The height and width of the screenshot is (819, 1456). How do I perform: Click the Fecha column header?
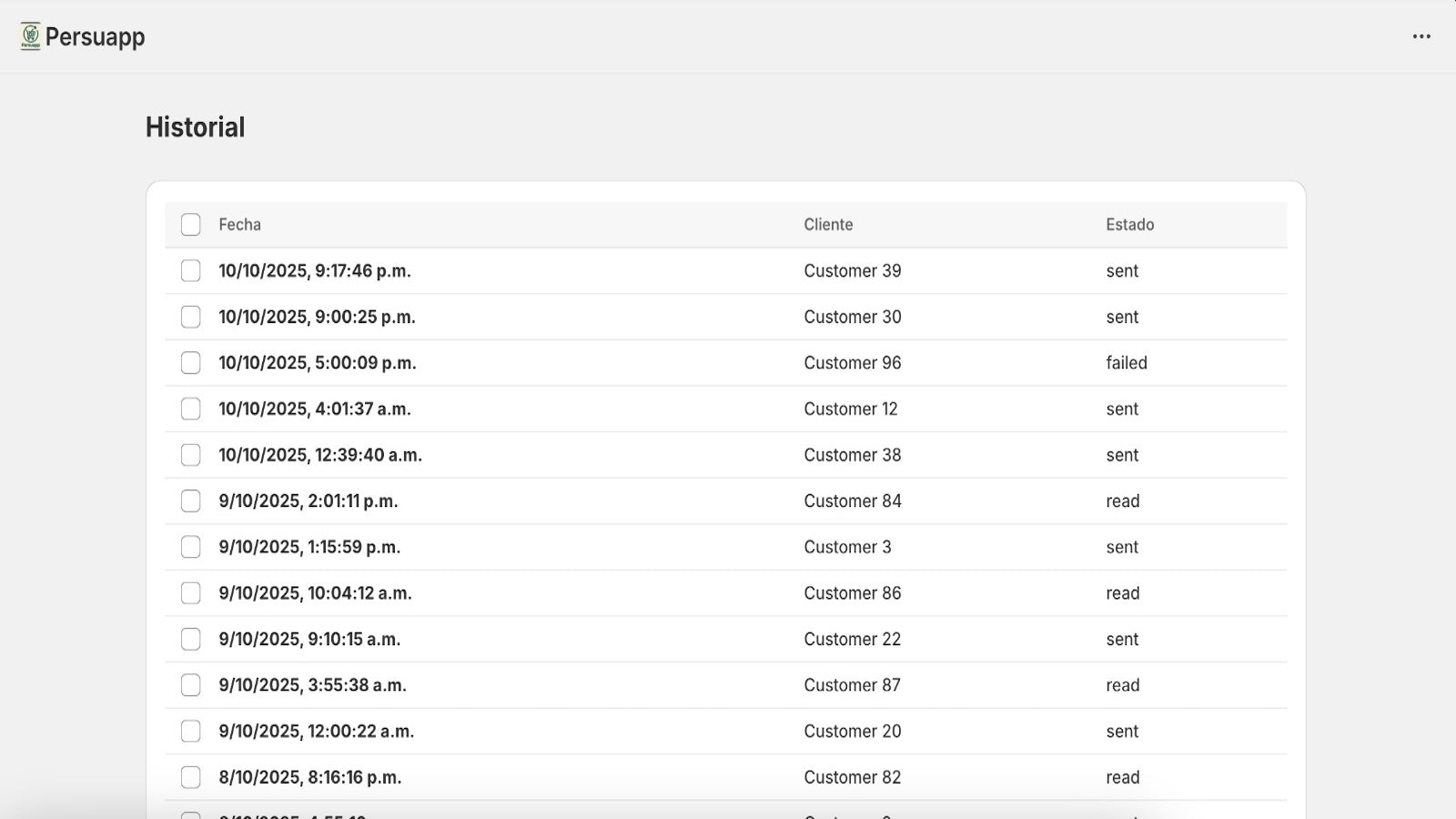pyautogui.click(x=239, y=225)
